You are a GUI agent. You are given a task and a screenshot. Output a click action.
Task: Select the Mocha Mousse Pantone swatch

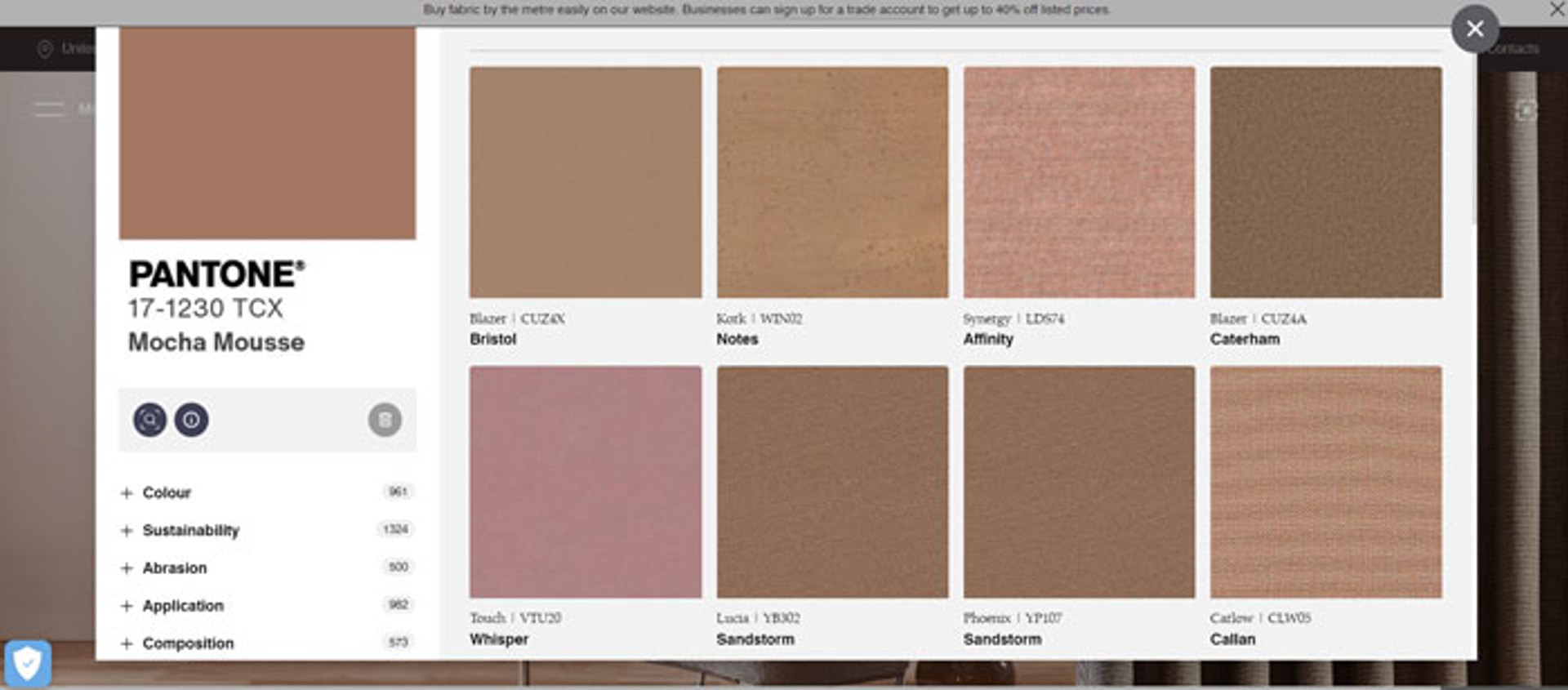point(267,133)
